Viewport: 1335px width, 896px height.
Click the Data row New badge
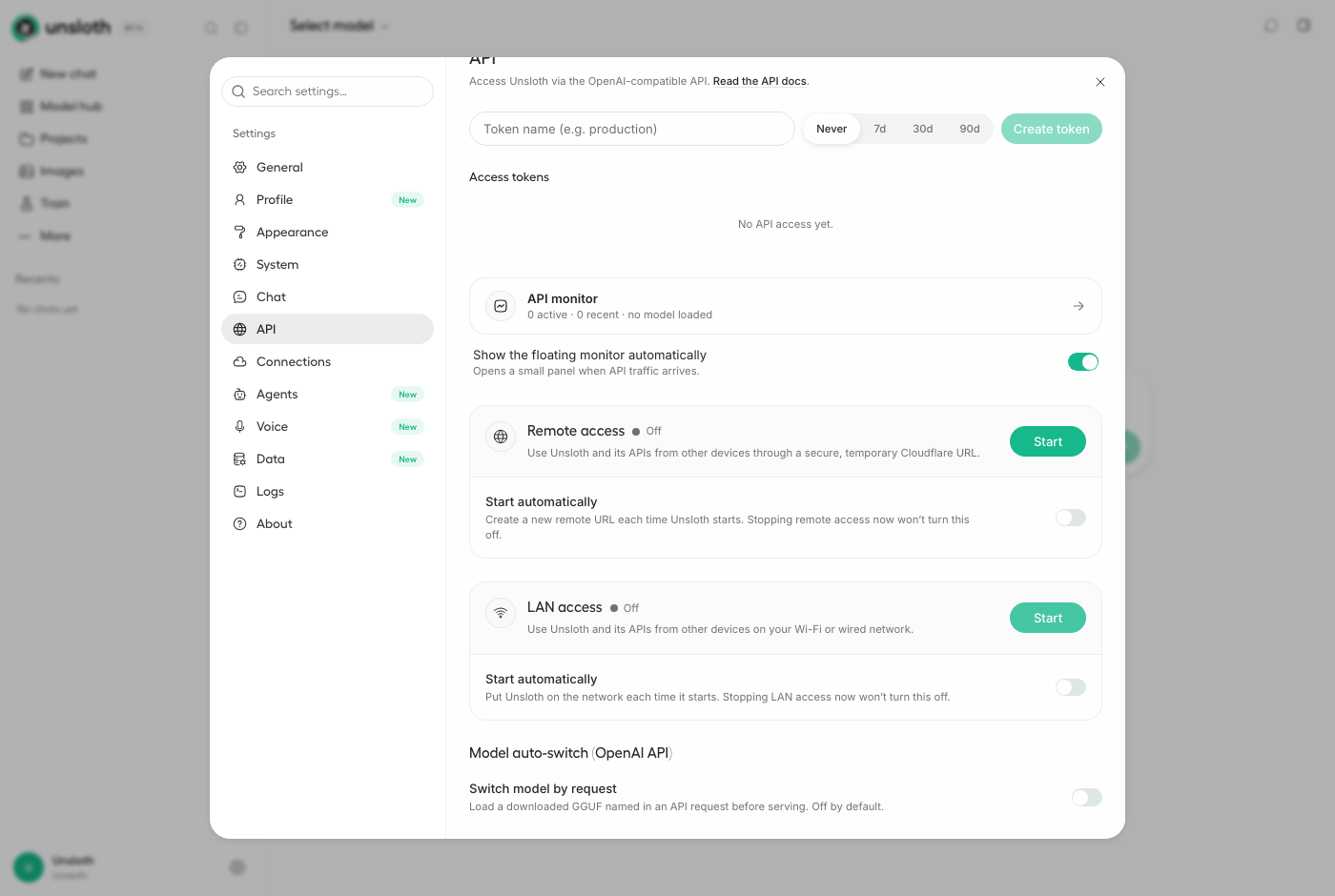407,458
